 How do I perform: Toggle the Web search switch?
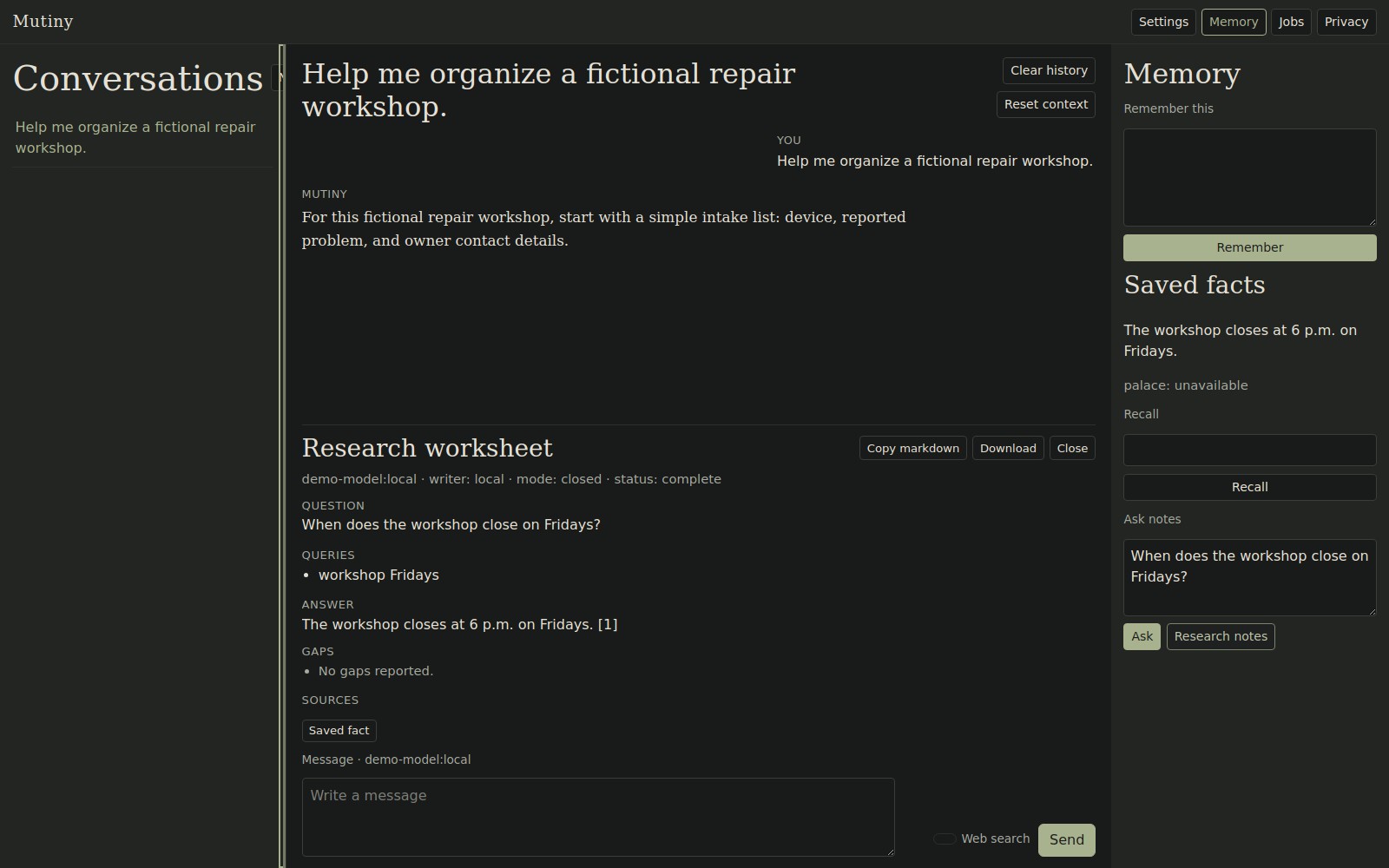coord(945,838)
